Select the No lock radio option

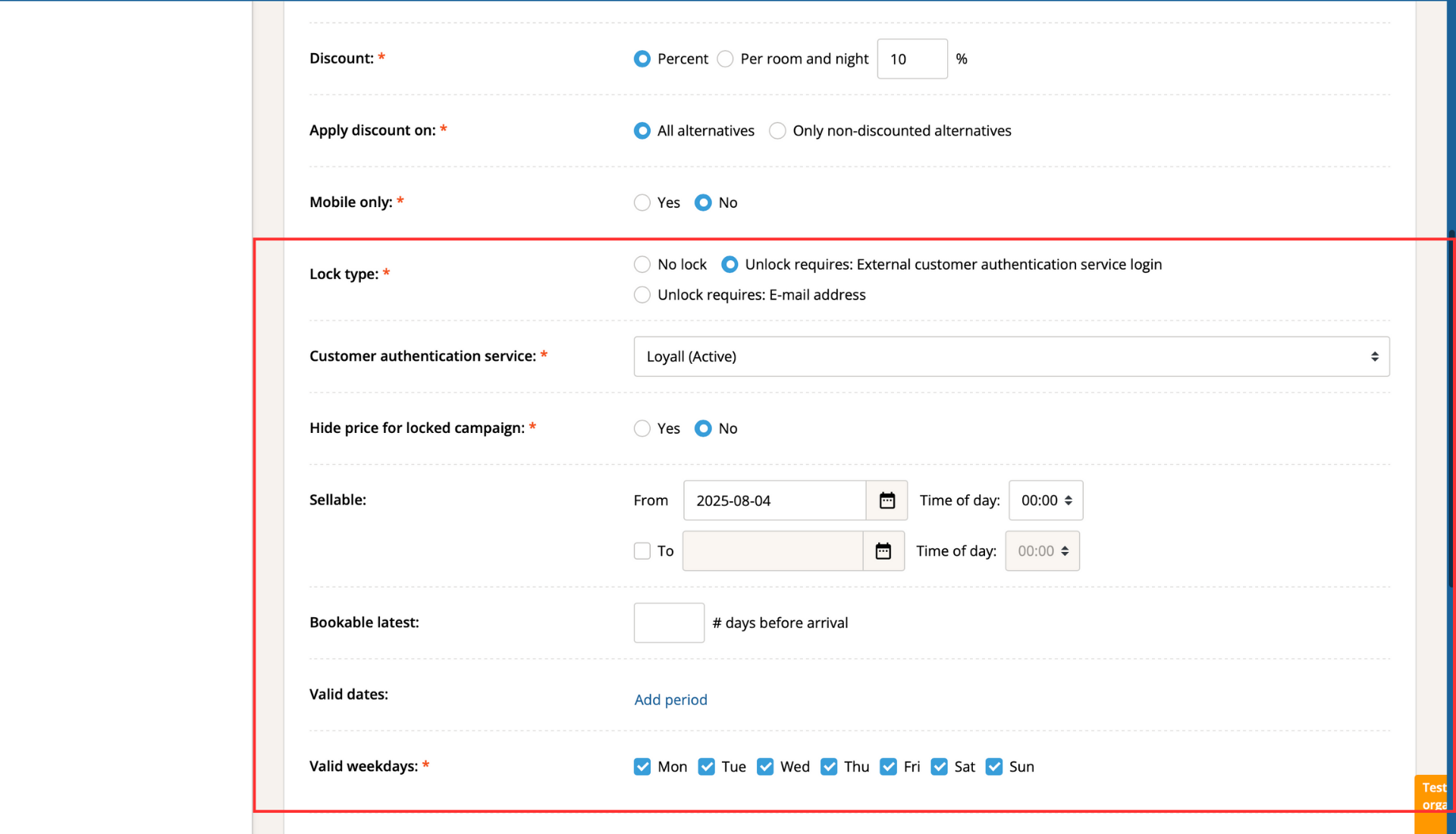pyautogui.click(x=642, y=265)
